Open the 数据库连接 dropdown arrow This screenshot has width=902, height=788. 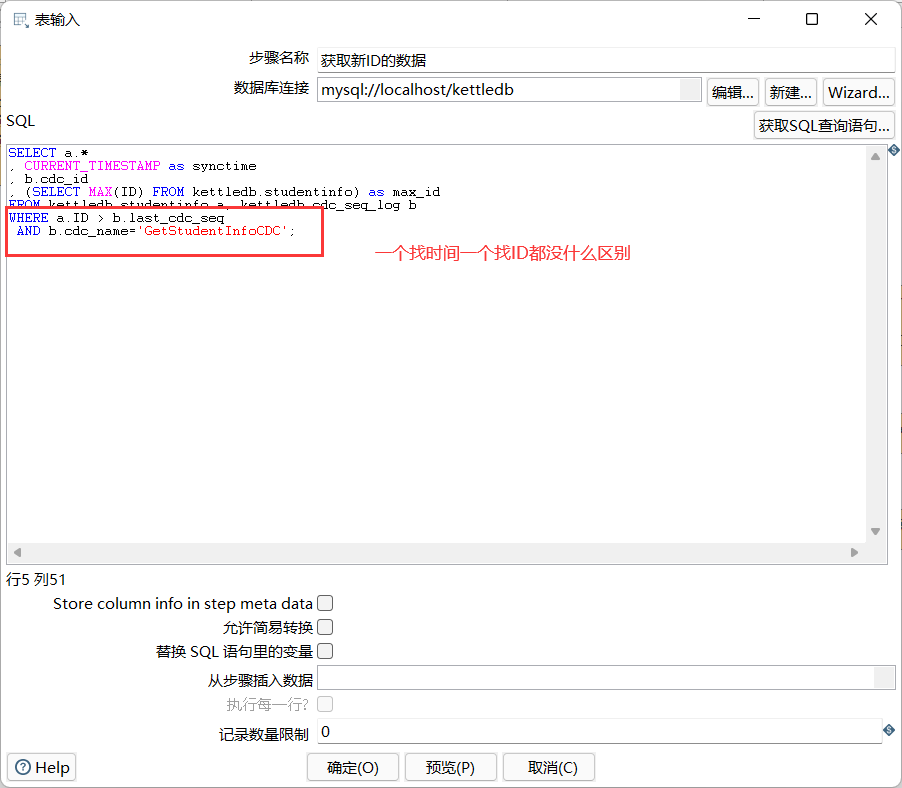[x=690, y=90]
